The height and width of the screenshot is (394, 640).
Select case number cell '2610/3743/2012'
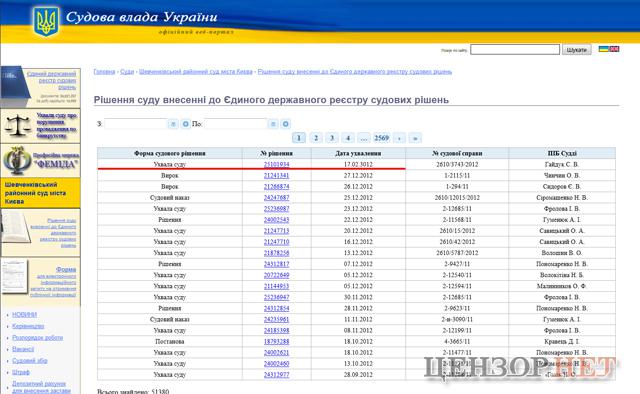click(x=457, y=165)
